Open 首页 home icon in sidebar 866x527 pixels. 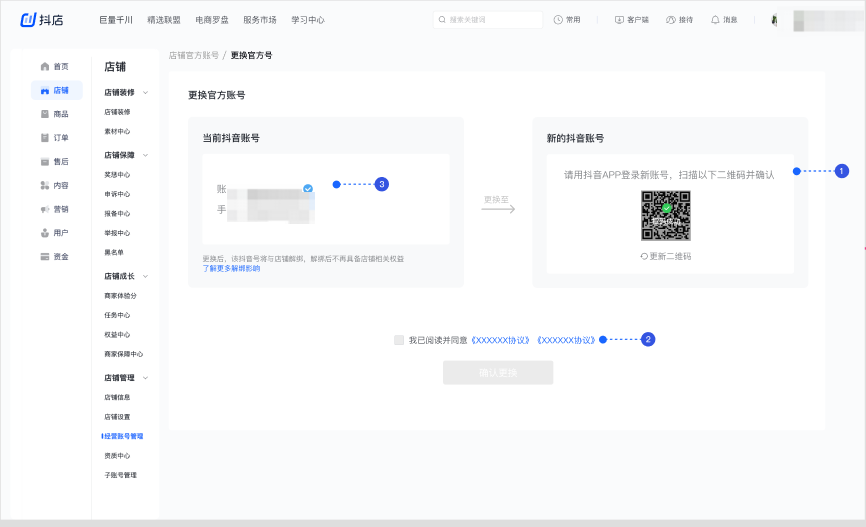click(44, 66)
